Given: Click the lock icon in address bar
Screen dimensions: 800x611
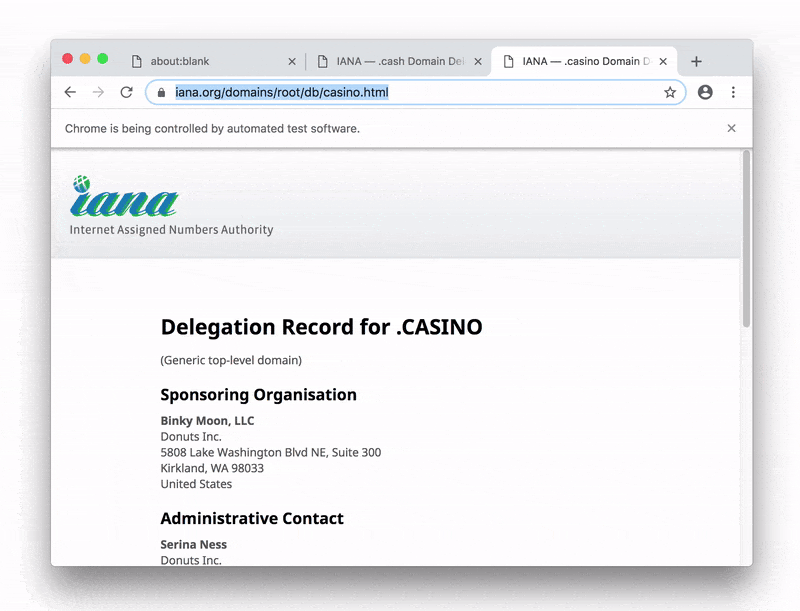Looking at the screenshot, I should coord(161,92).
